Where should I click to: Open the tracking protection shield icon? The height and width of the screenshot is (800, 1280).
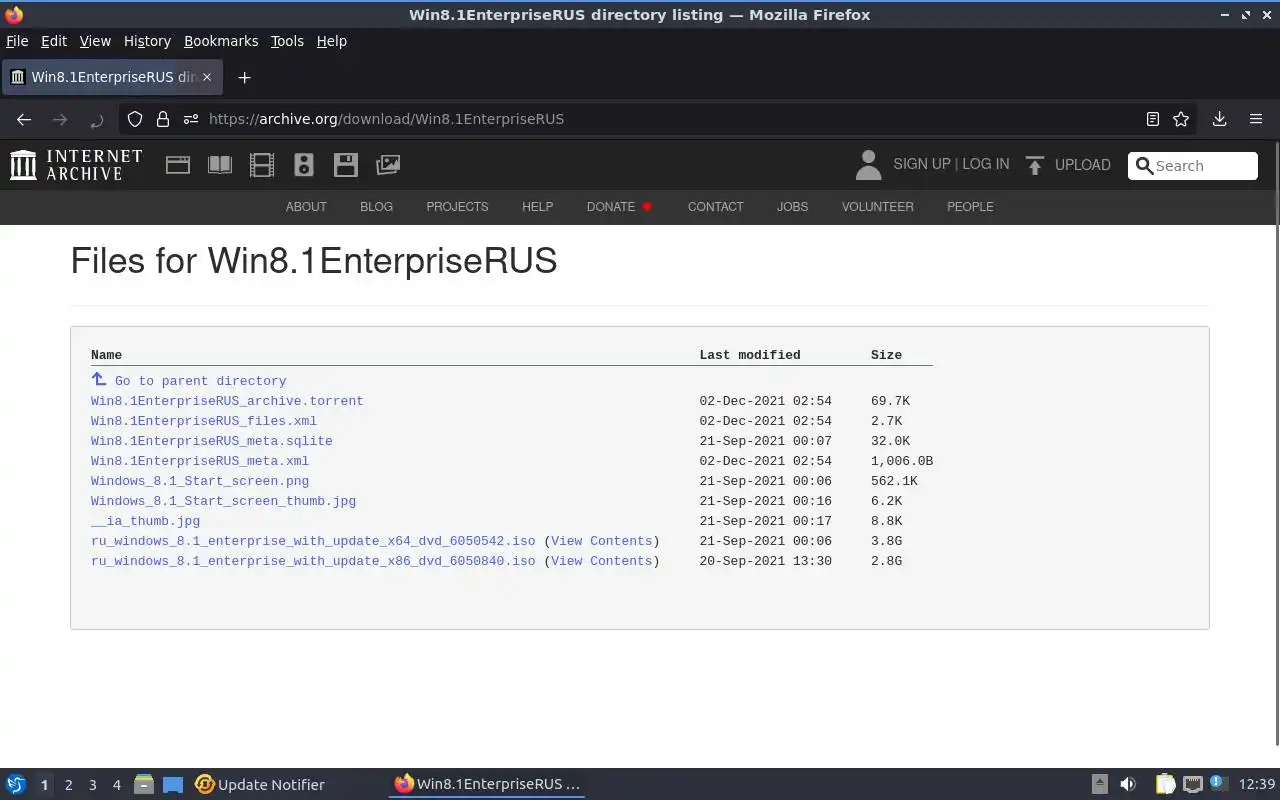click(x=135, y=119)
